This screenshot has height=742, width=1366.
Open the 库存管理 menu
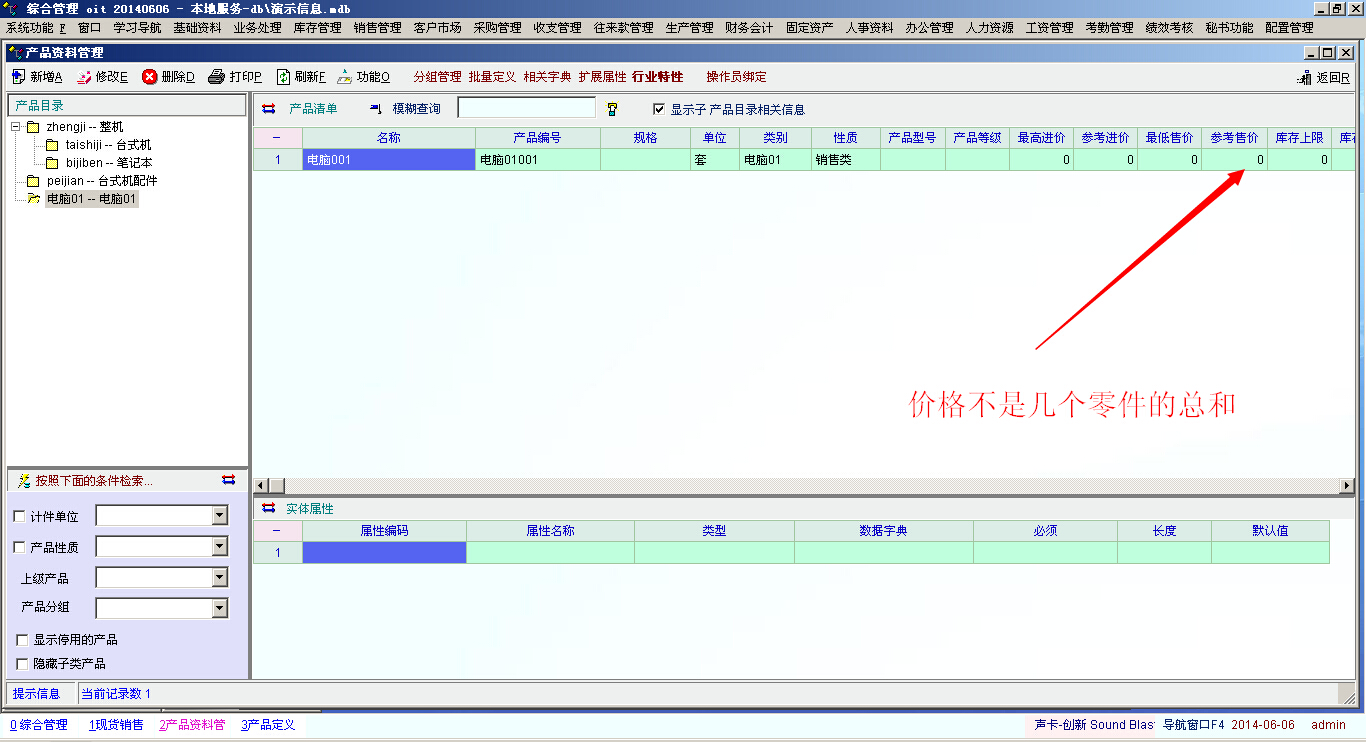click(317, 28)
